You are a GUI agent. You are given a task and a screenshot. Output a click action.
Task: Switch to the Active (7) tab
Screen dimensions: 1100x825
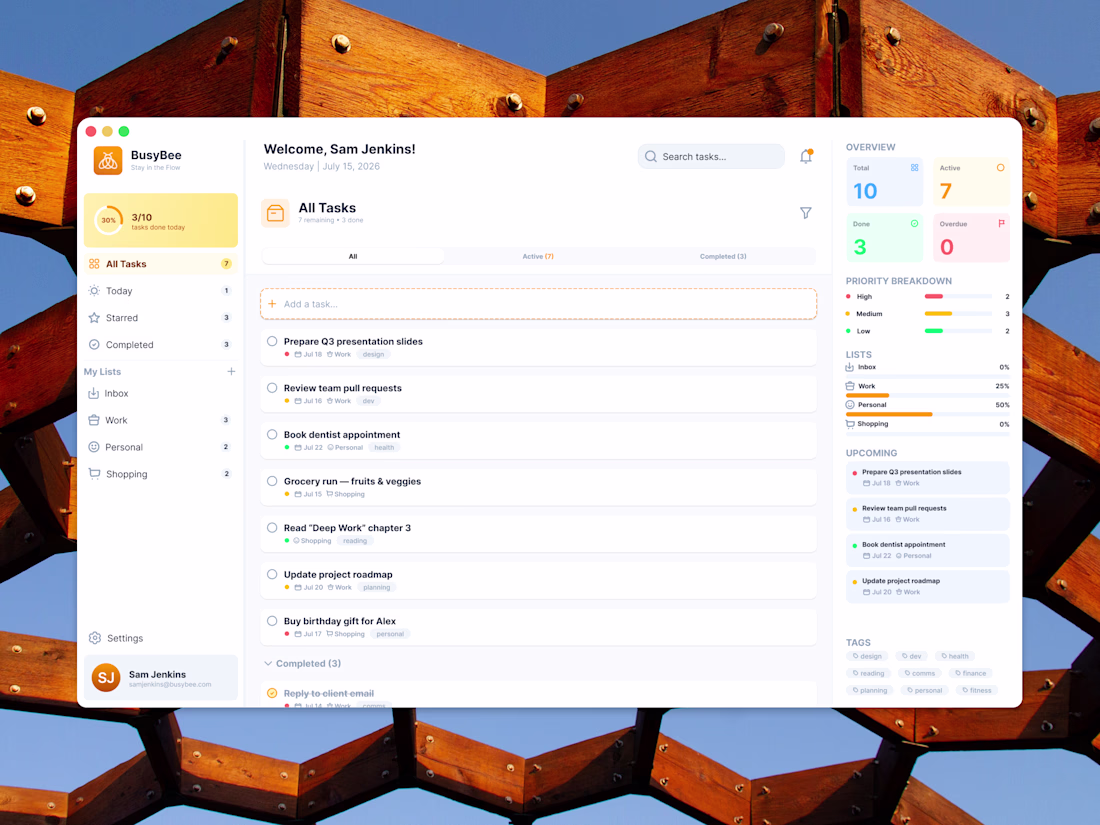coord(538,256)
